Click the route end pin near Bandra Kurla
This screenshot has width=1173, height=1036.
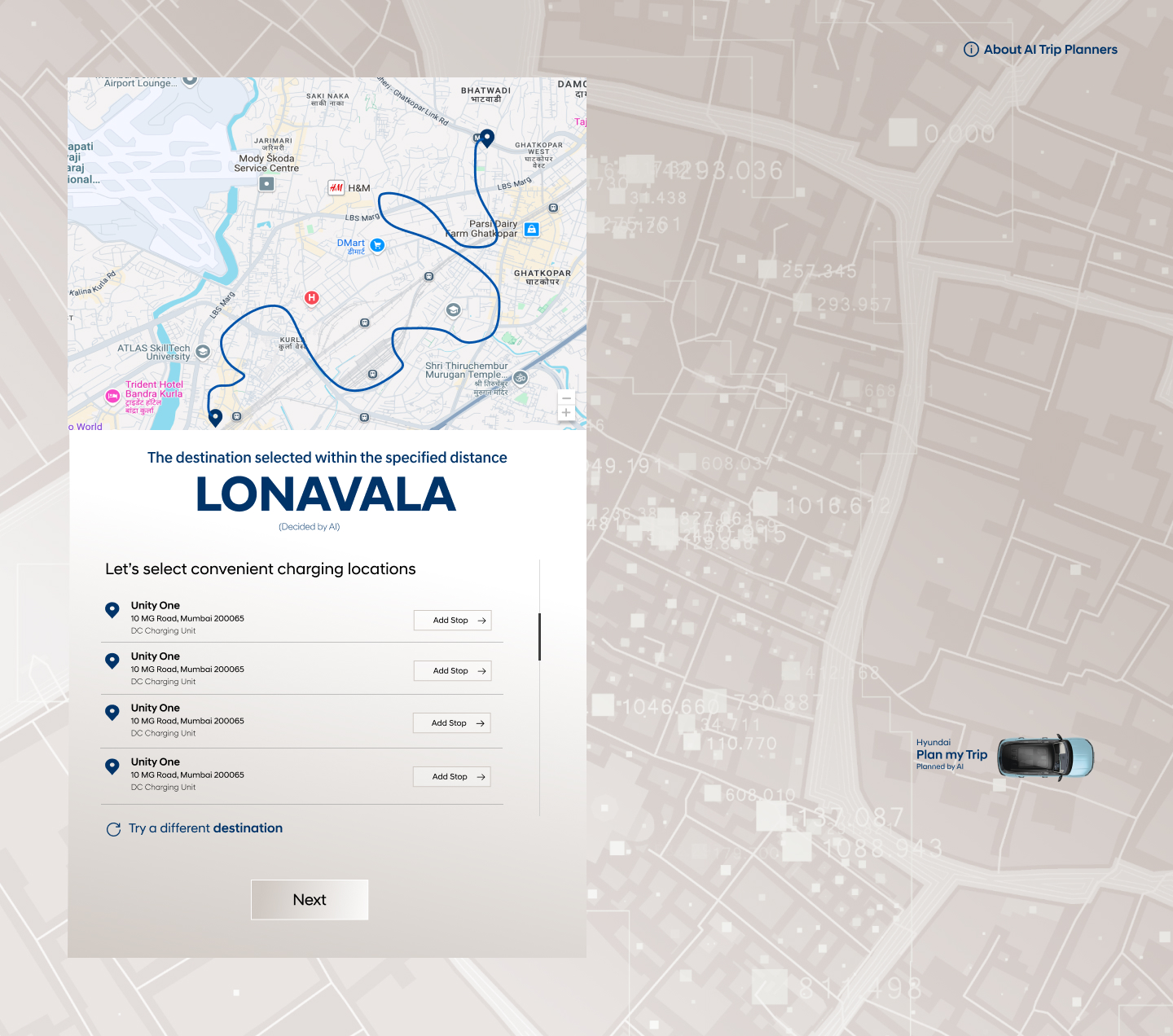216,417
